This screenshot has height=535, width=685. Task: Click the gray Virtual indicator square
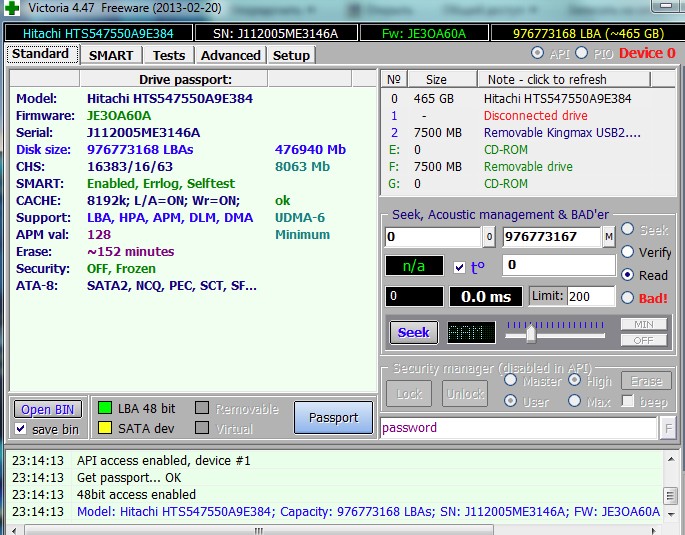202,428
